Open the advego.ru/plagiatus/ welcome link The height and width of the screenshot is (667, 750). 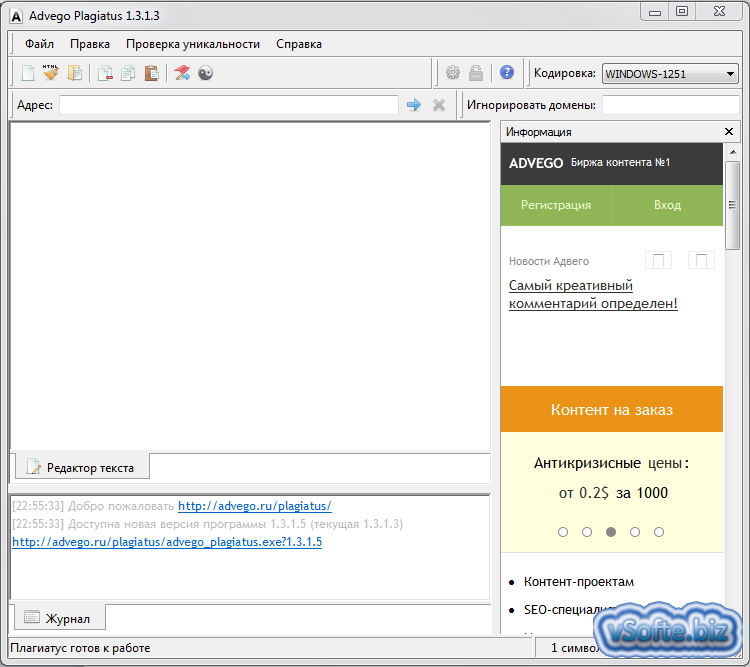(254, 506)
